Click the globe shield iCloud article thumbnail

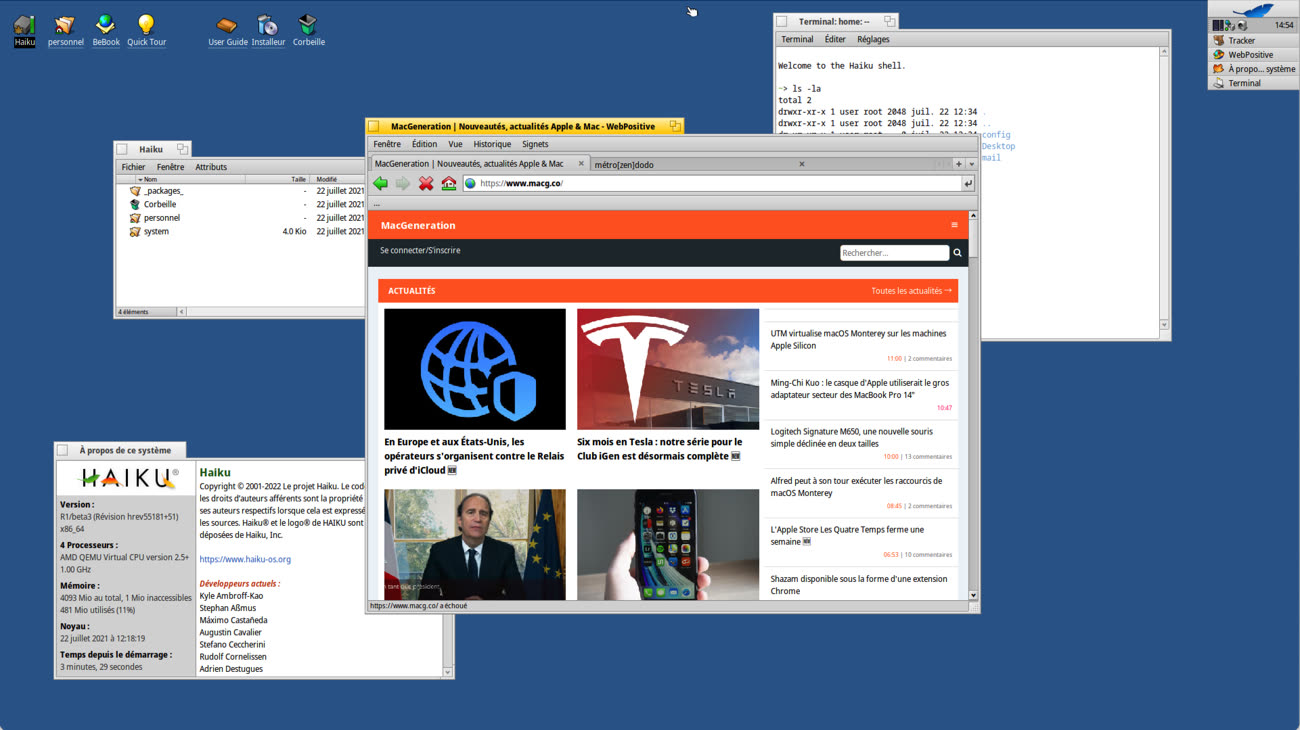475,369
